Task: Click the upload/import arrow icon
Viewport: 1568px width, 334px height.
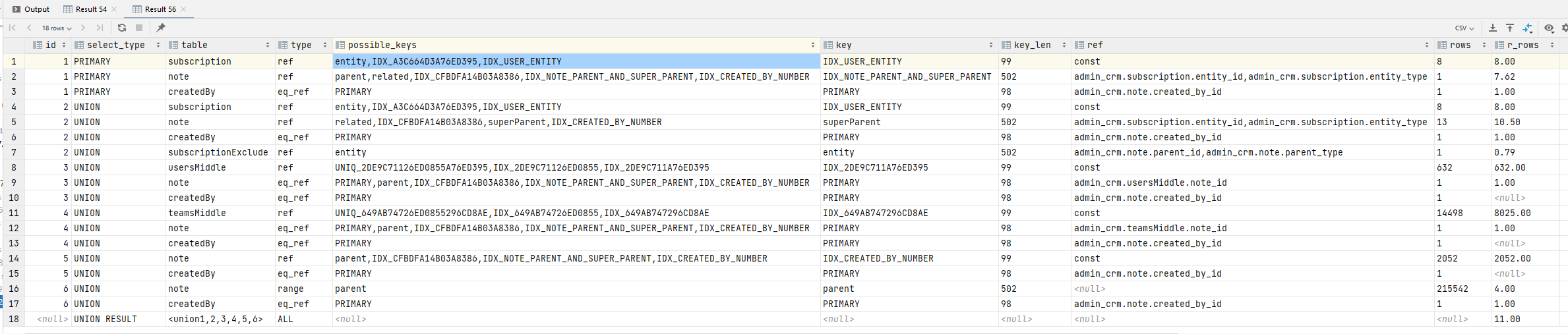Action: (x=1510, y=28)
